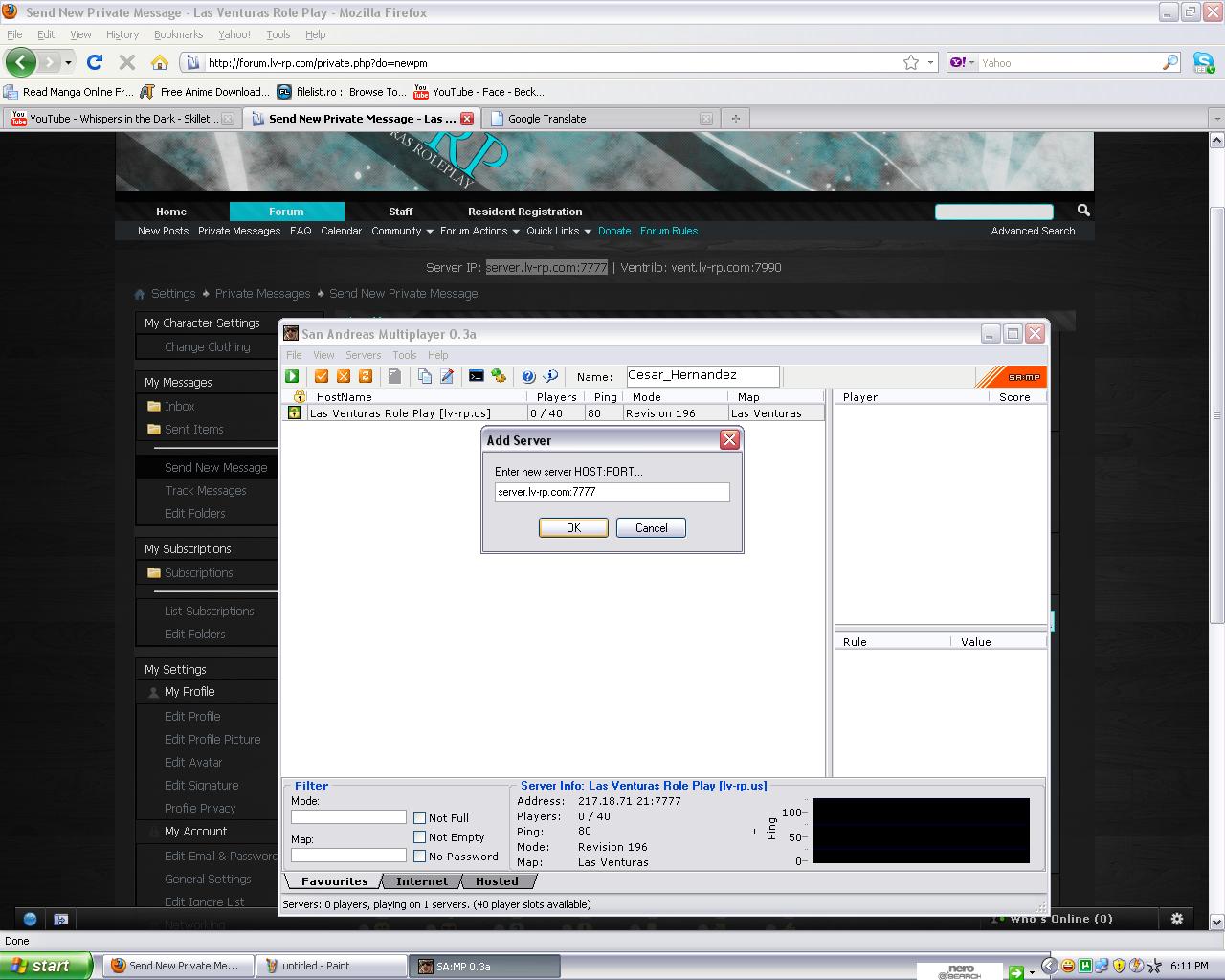Click the forum Staff navigation tab
Viewport: 1225px width, 980px height.
click(x=401, y=212)
